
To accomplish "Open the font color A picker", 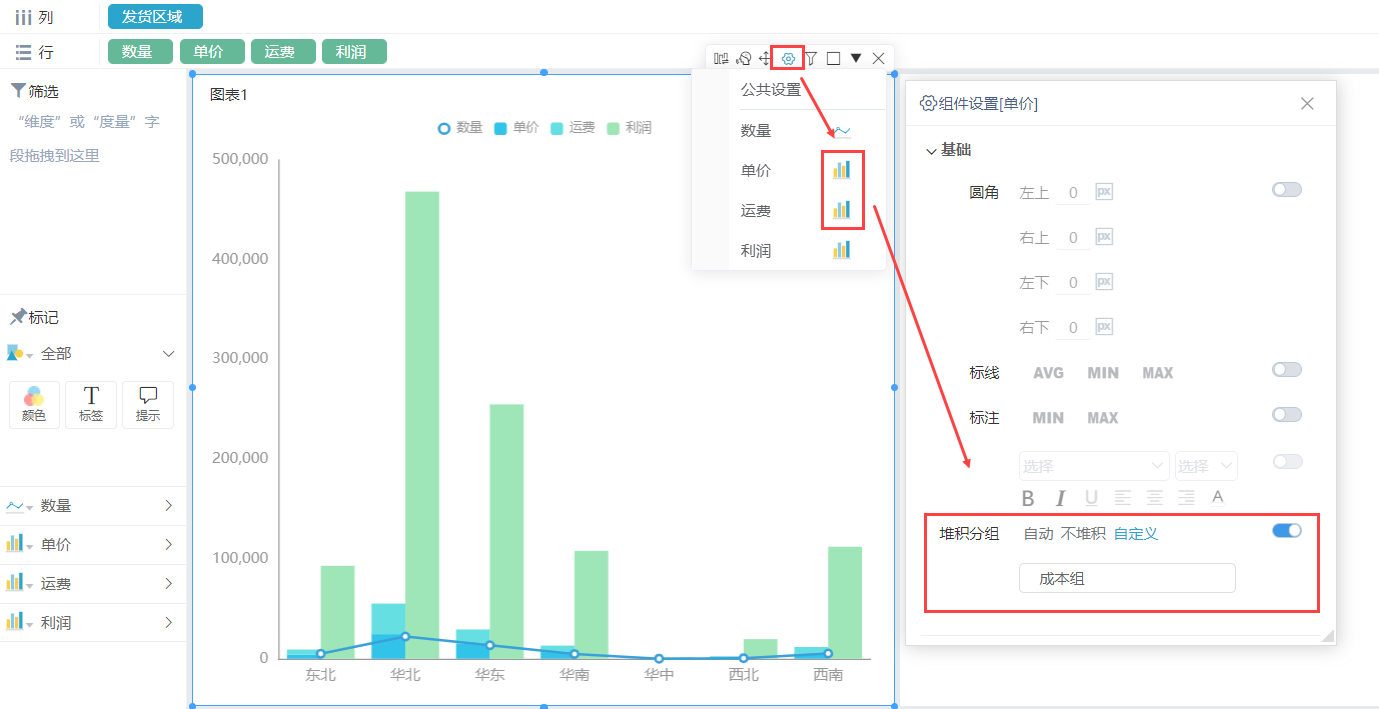I will tap(1217, 497).
